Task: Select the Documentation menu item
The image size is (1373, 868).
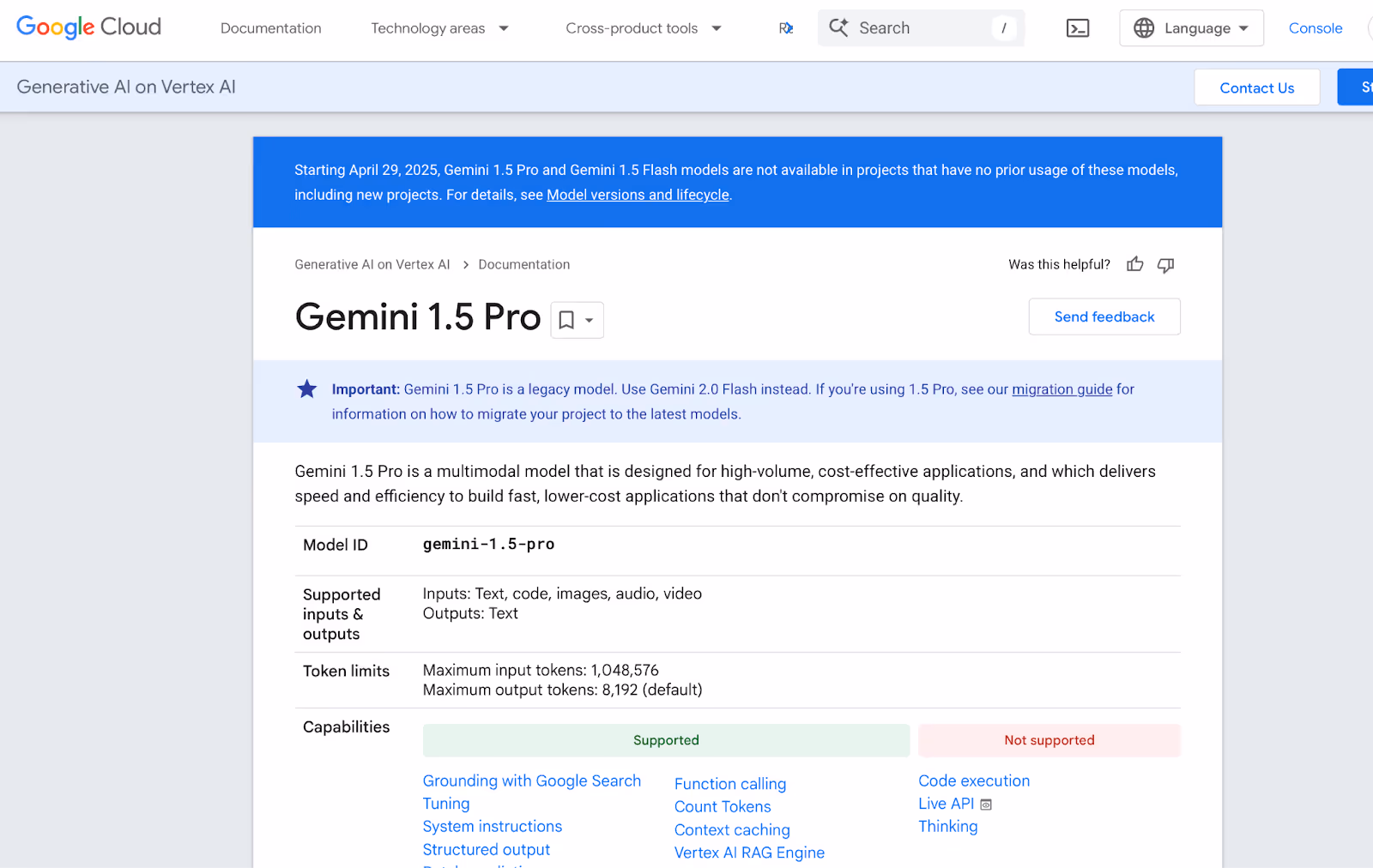Action: (x=270, y=27)
